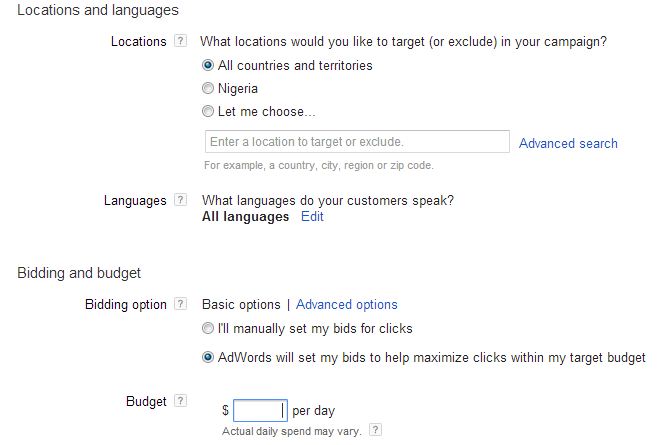The image size is (660, 445).
Task: Focus the location target or exclude field
Action: 356,142
